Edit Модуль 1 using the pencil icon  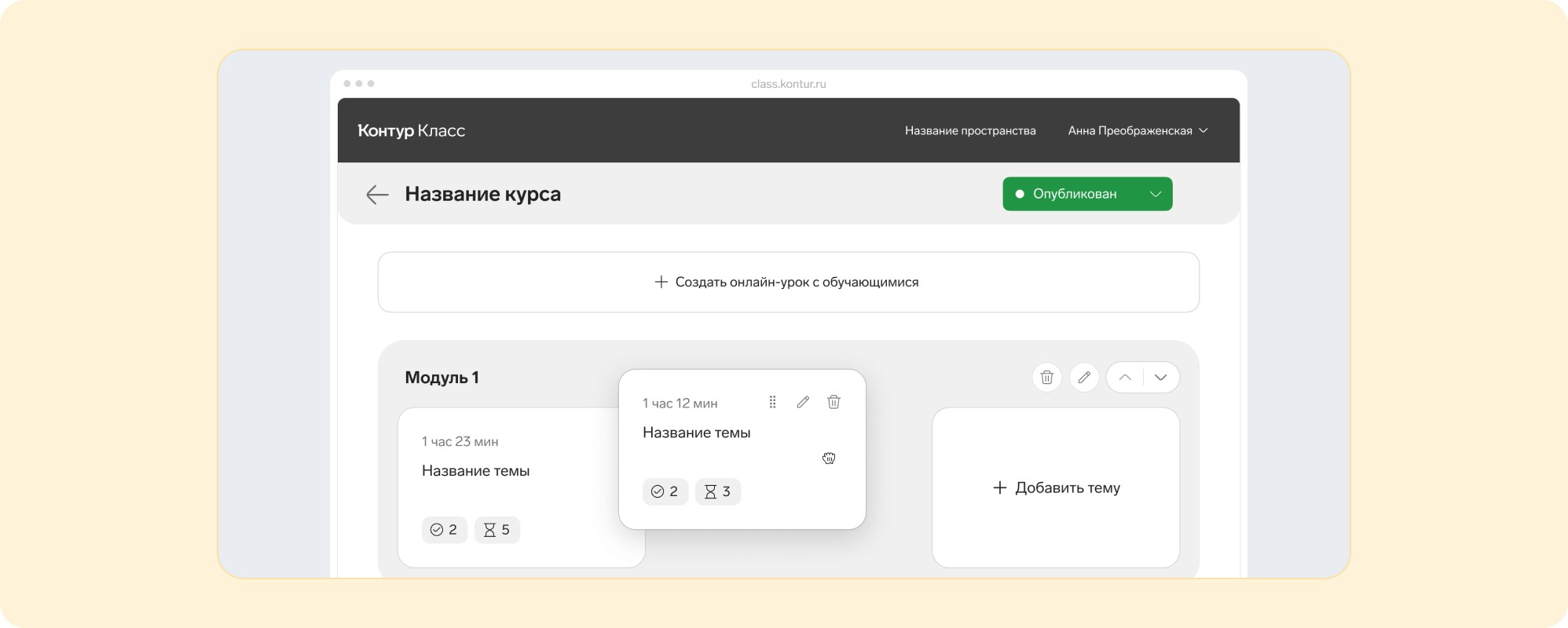pos(1084,378)
